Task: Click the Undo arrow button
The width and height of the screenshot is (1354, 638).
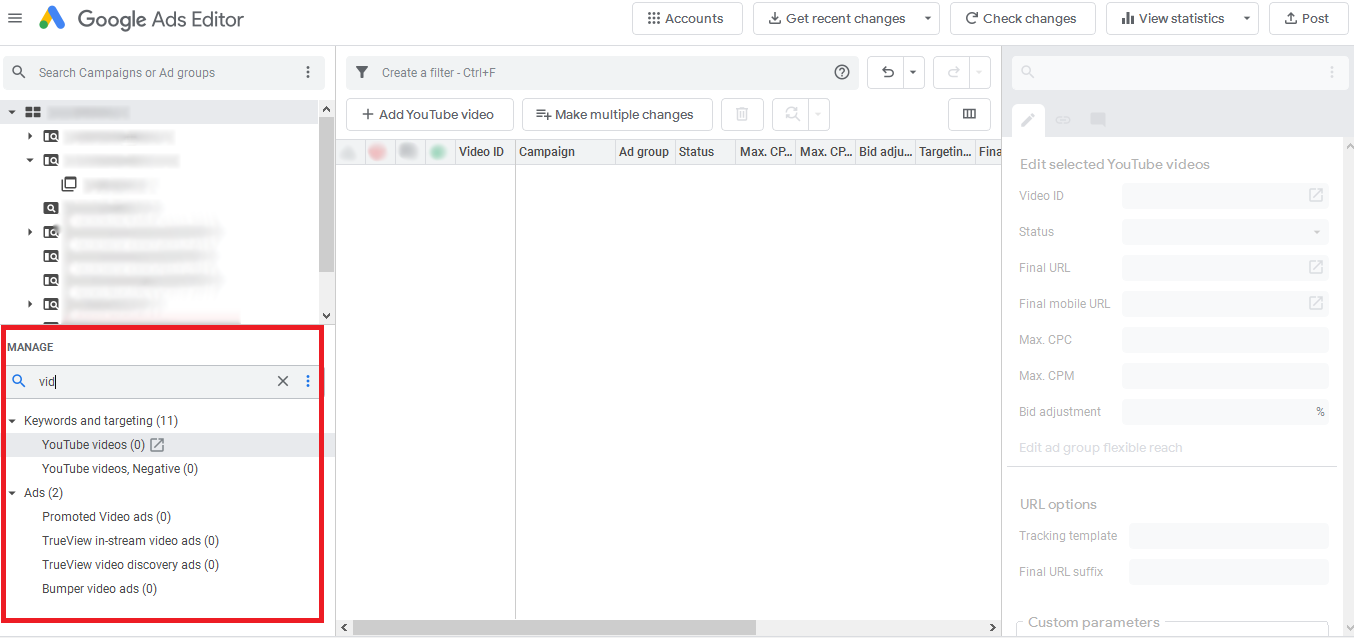Action: [886, 73]
